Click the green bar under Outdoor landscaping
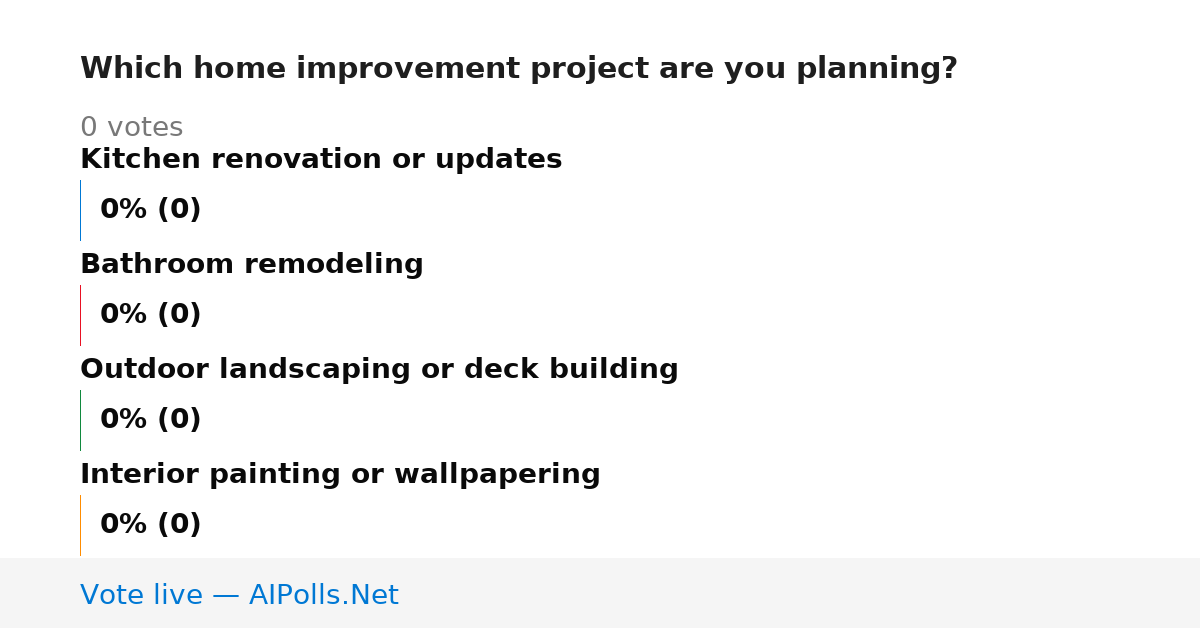The height and width of the screenshot is (628, 1200). (x=80, y=420)
